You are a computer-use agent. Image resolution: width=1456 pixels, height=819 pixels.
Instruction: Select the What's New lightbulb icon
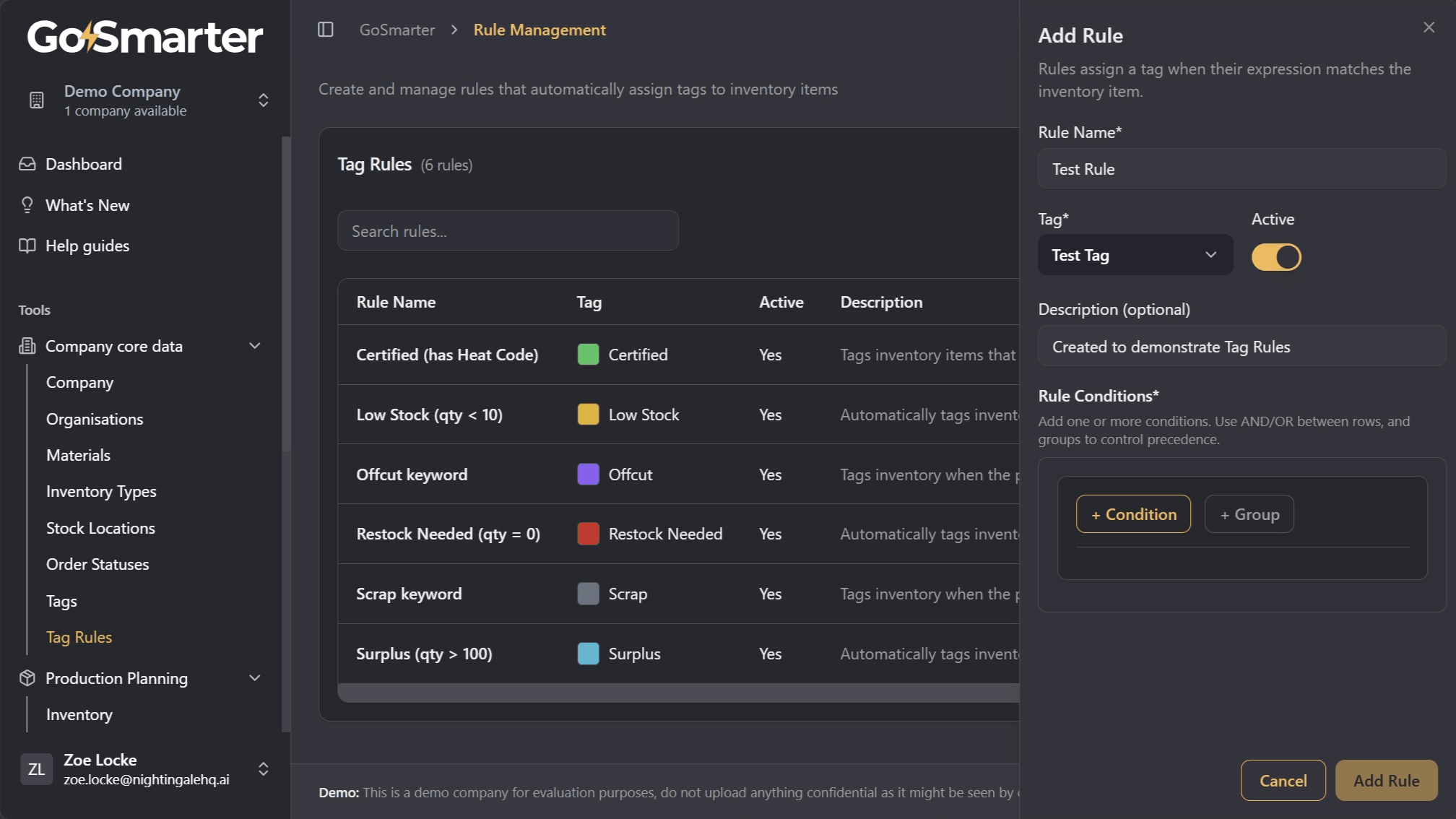tap(26, 204)
